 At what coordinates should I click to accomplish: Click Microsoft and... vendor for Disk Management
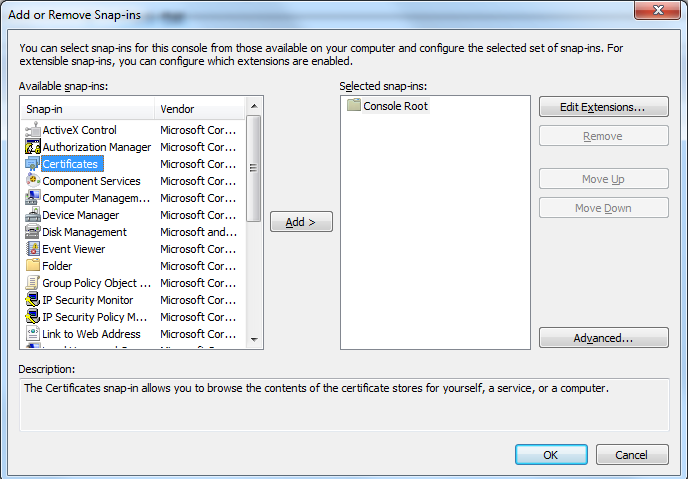[198, 232]
